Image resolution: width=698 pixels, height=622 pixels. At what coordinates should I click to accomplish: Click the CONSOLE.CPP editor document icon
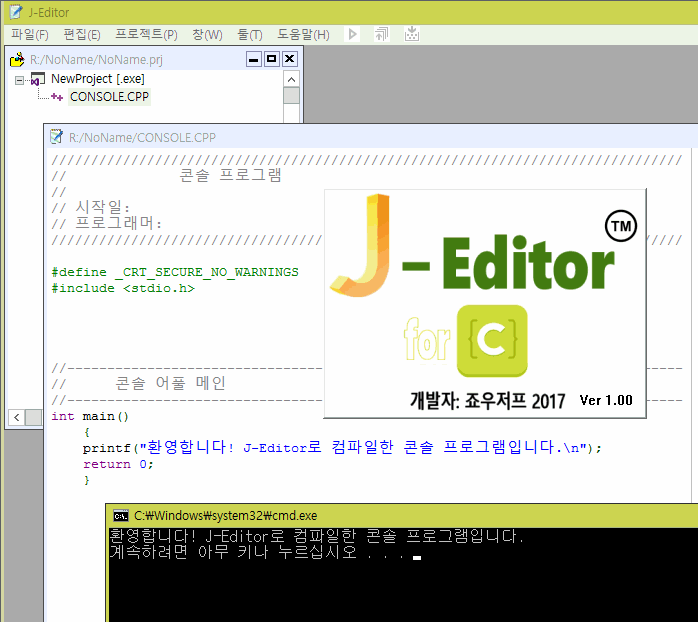tap(56, 137)
